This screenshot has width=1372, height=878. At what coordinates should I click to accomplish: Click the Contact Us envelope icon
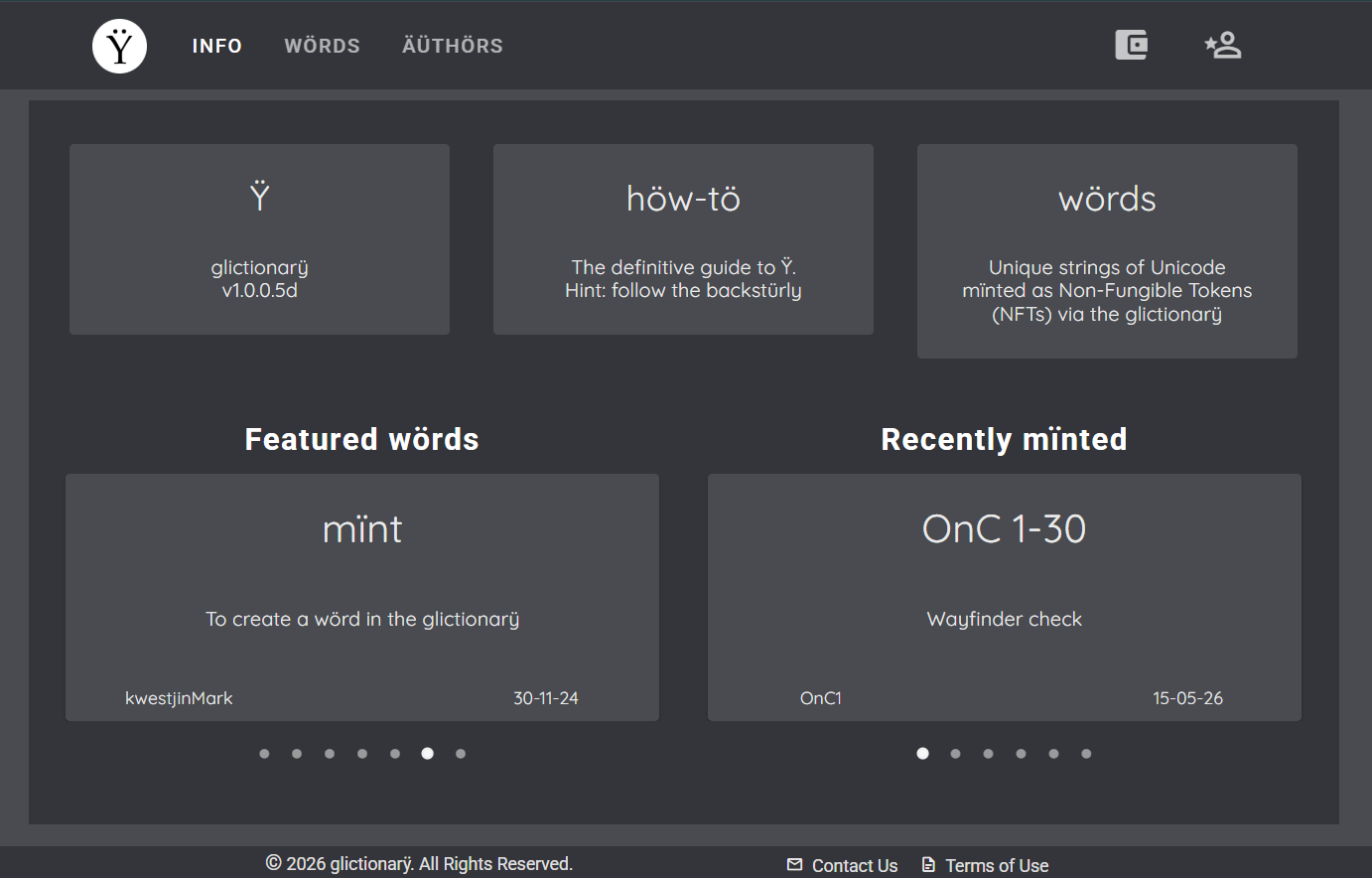[x=794, y=865]
